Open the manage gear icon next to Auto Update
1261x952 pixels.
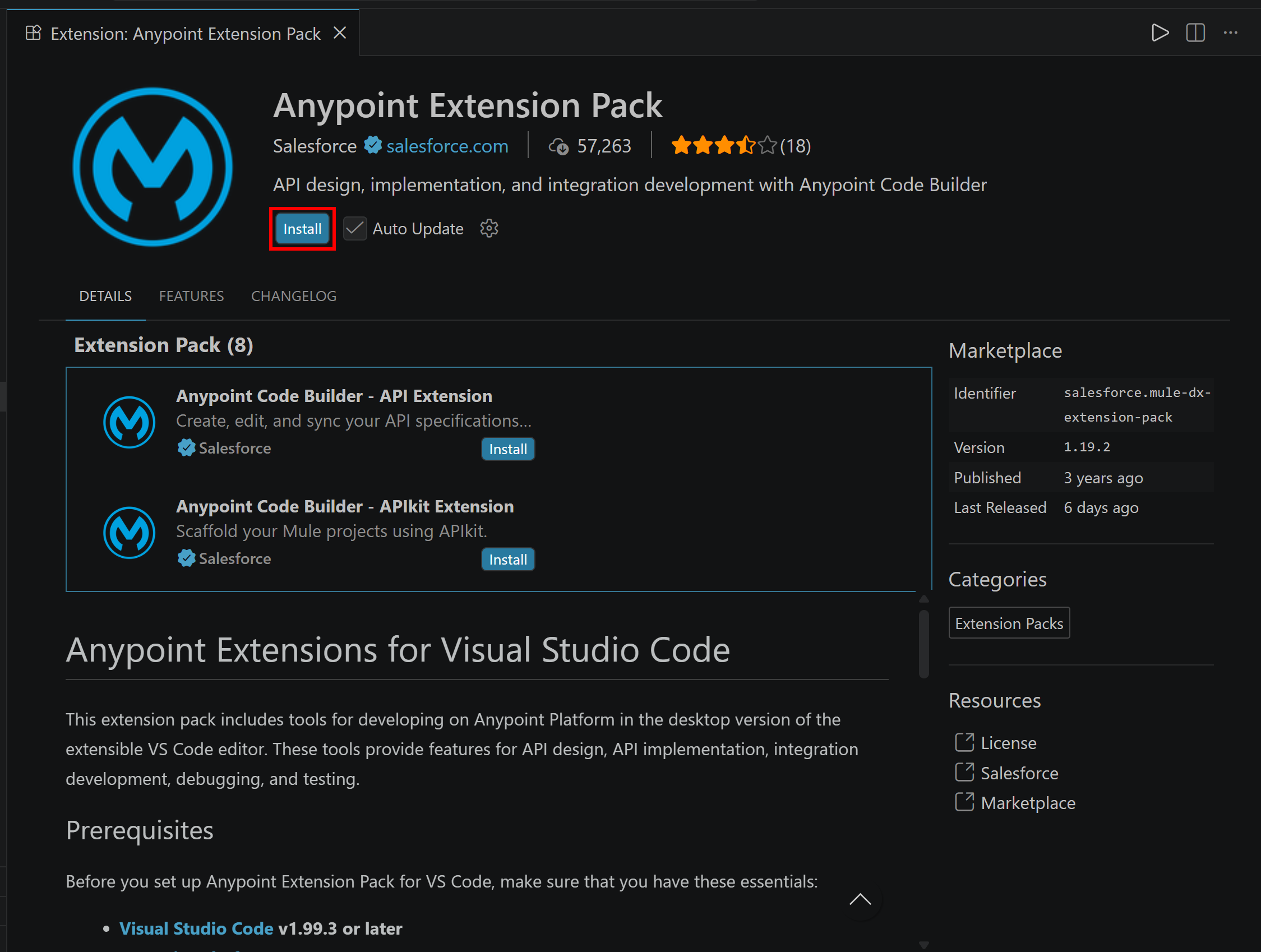489,229
